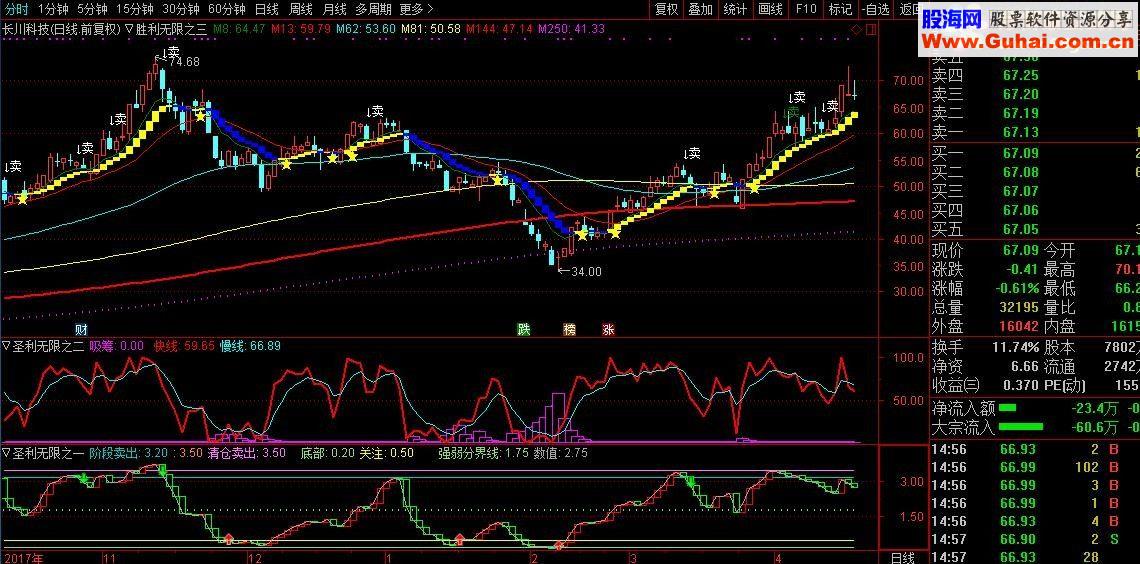Switch to the 分时 tab

pos(16,9)
